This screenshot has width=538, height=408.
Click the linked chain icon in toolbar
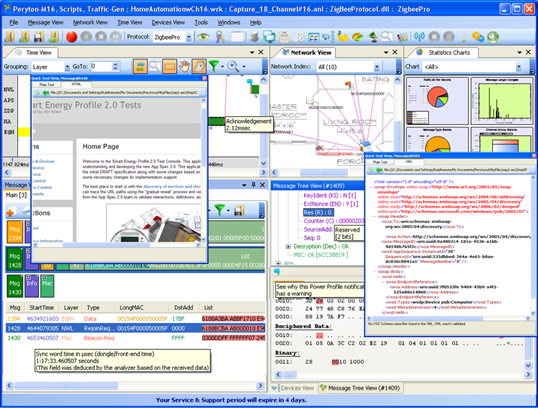(478, 37)
